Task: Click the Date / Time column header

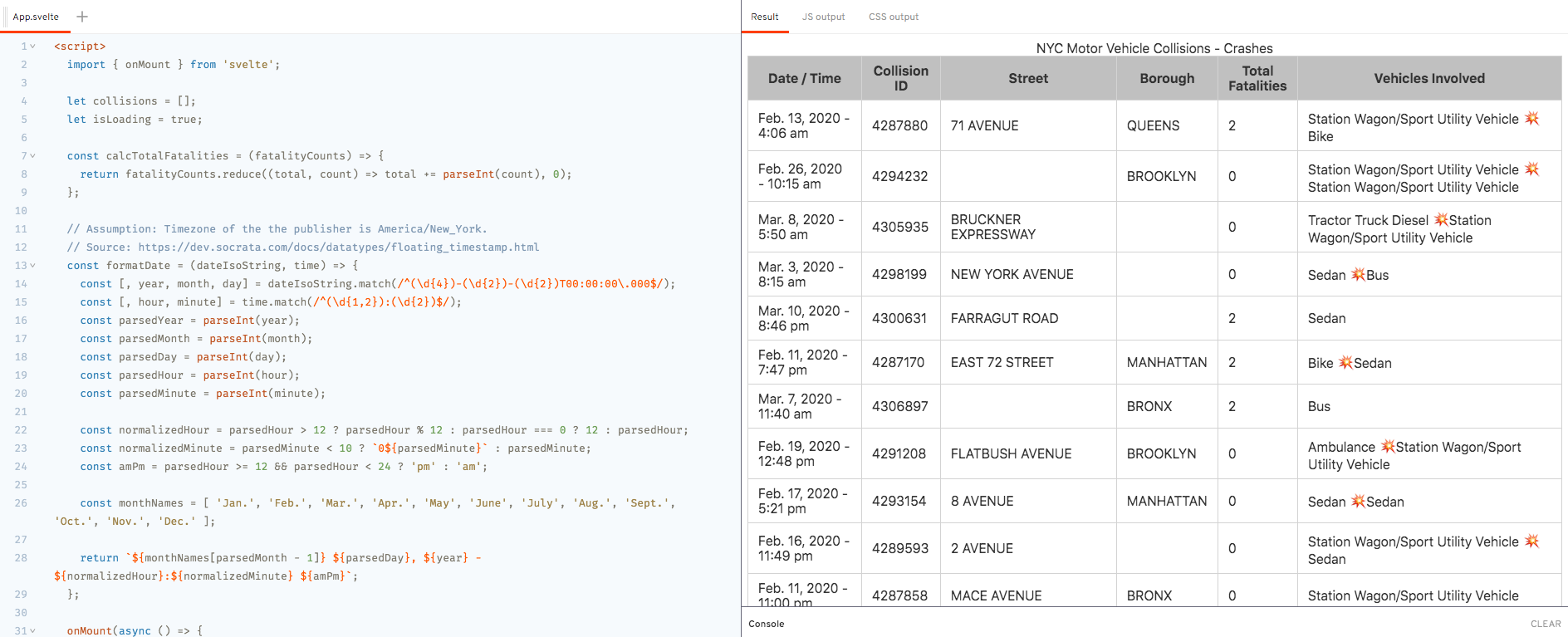Action: point(805,78)
